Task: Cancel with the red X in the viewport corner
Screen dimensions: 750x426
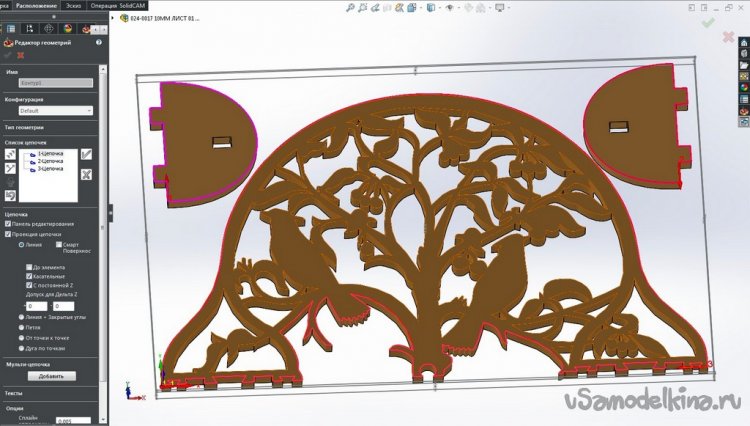Action: 729,37
